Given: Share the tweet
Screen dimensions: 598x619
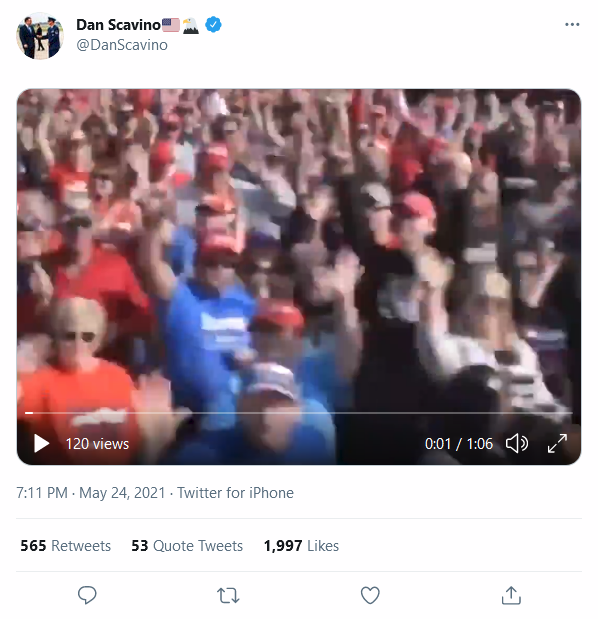Looking at the screenshot, I should (x=511, y=595).
